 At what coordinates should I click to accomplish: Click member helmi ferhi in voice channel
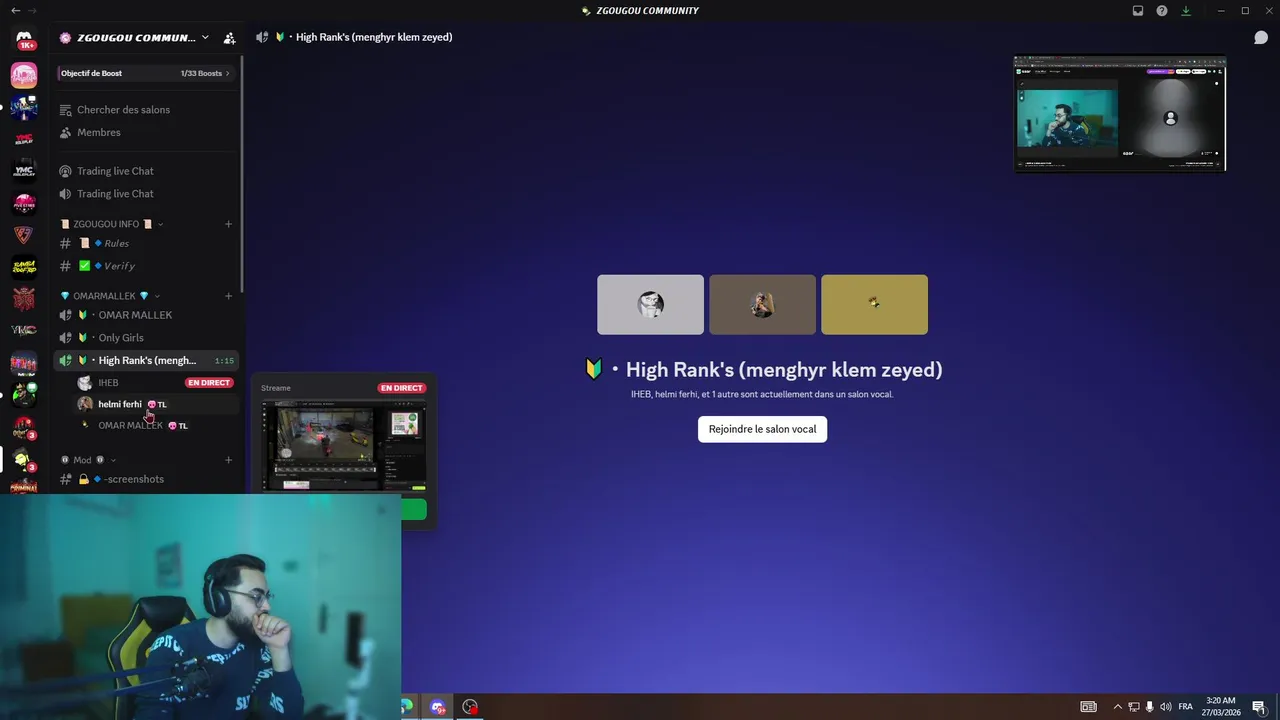(156, 404)
